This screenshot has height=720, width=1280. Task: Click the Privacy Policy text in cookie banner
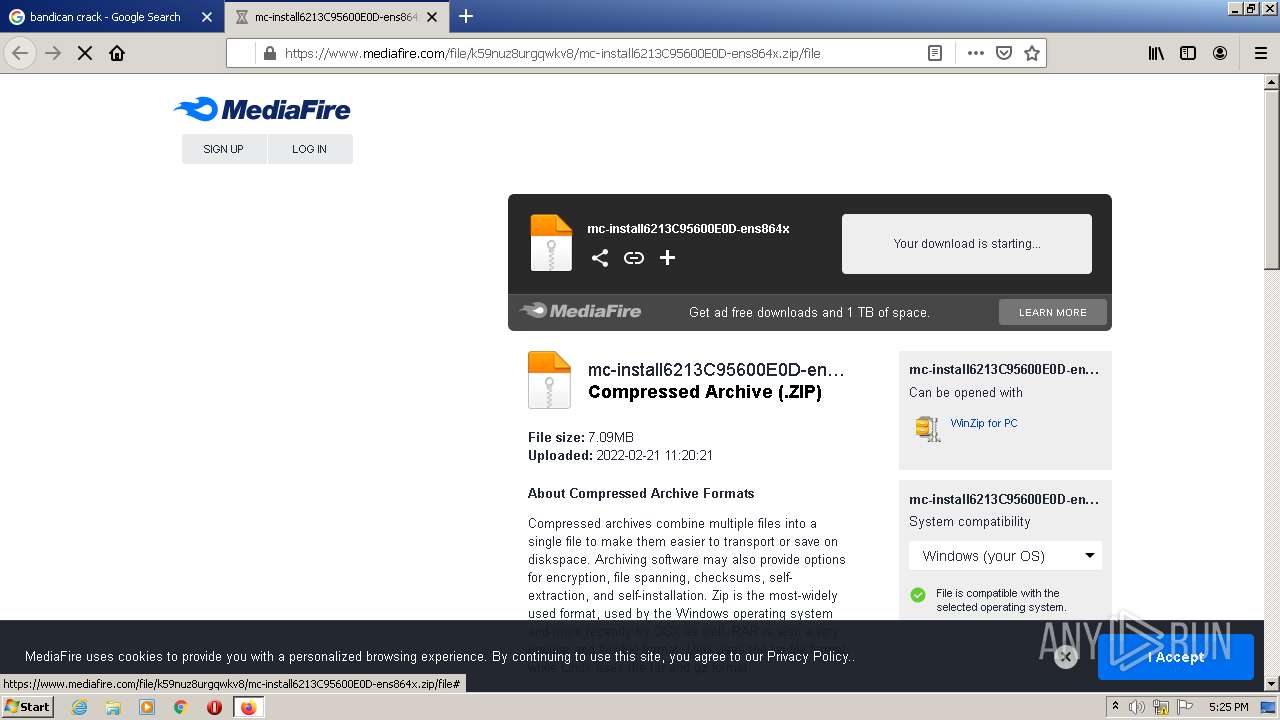[x=808, y=657]
